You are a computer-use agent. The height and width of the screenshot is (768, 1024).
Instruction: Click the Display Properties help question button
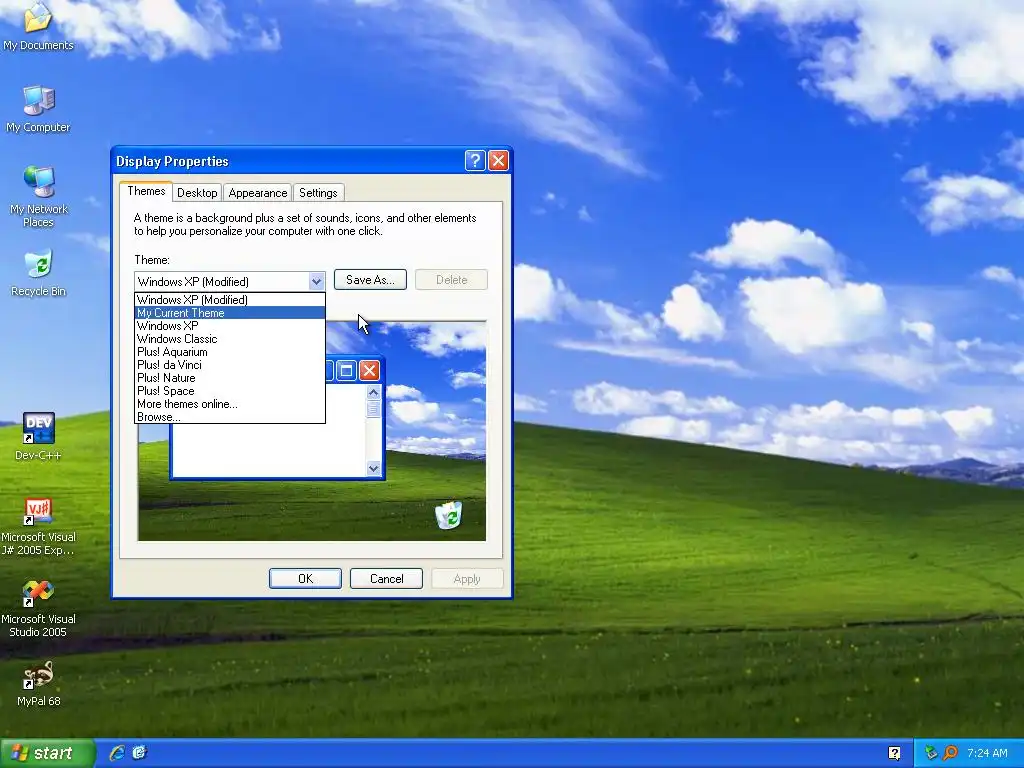[x=475, y=161]
